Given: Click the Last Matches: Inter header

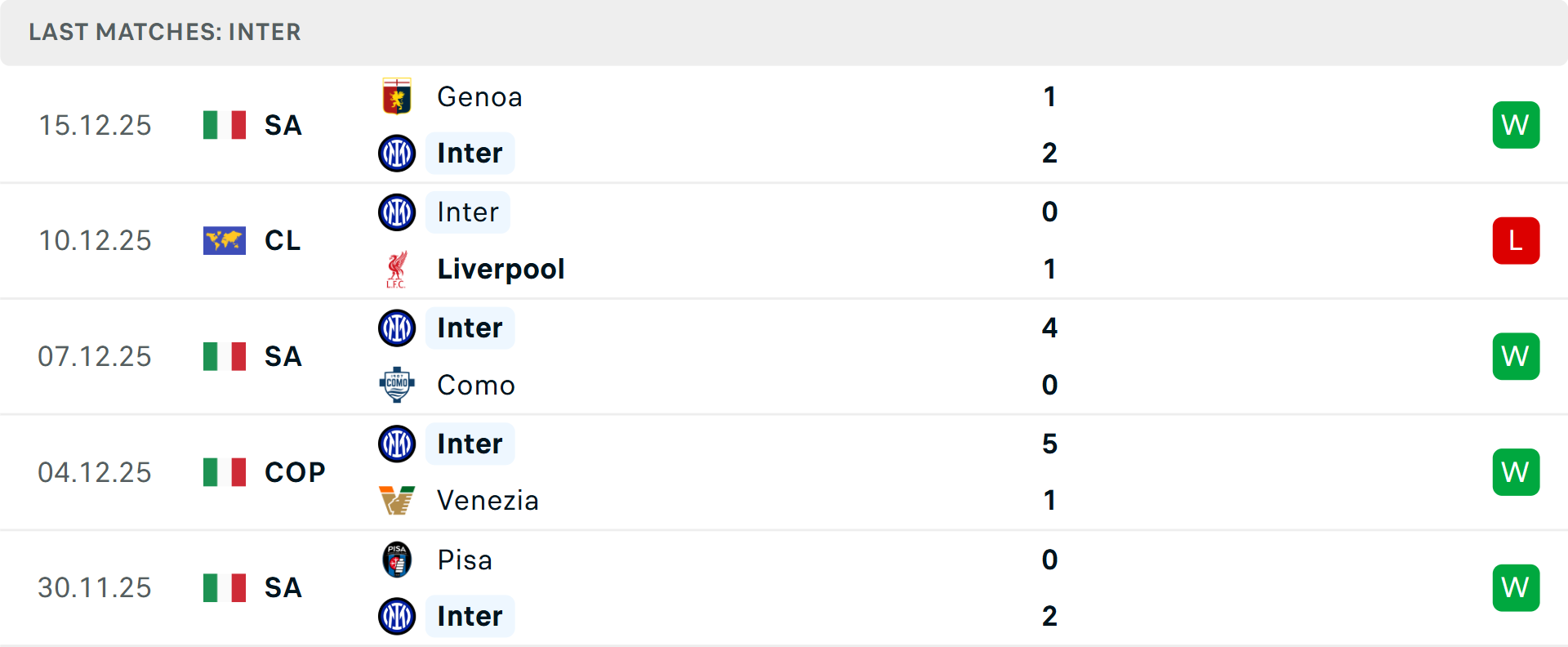Looking at the screenshot, I should (x=165, y=32).
